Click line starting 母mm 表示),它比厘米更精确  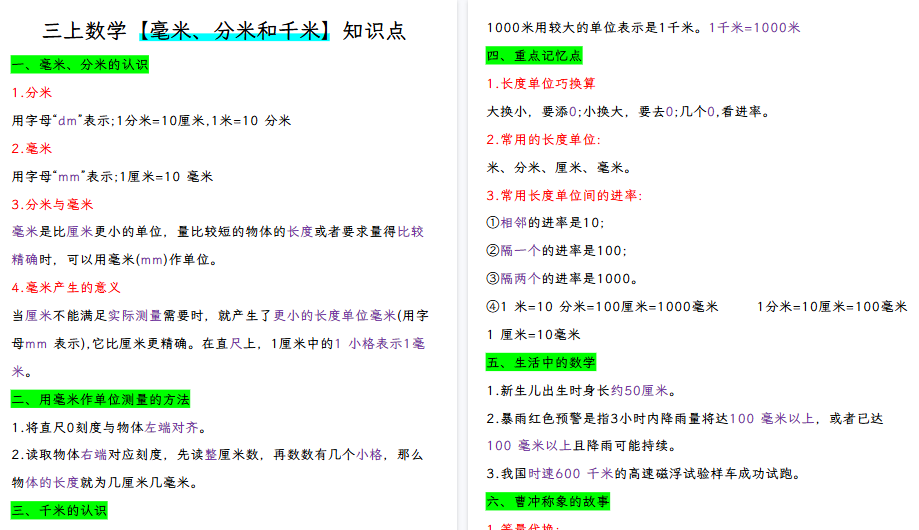[x=218, y=344]
